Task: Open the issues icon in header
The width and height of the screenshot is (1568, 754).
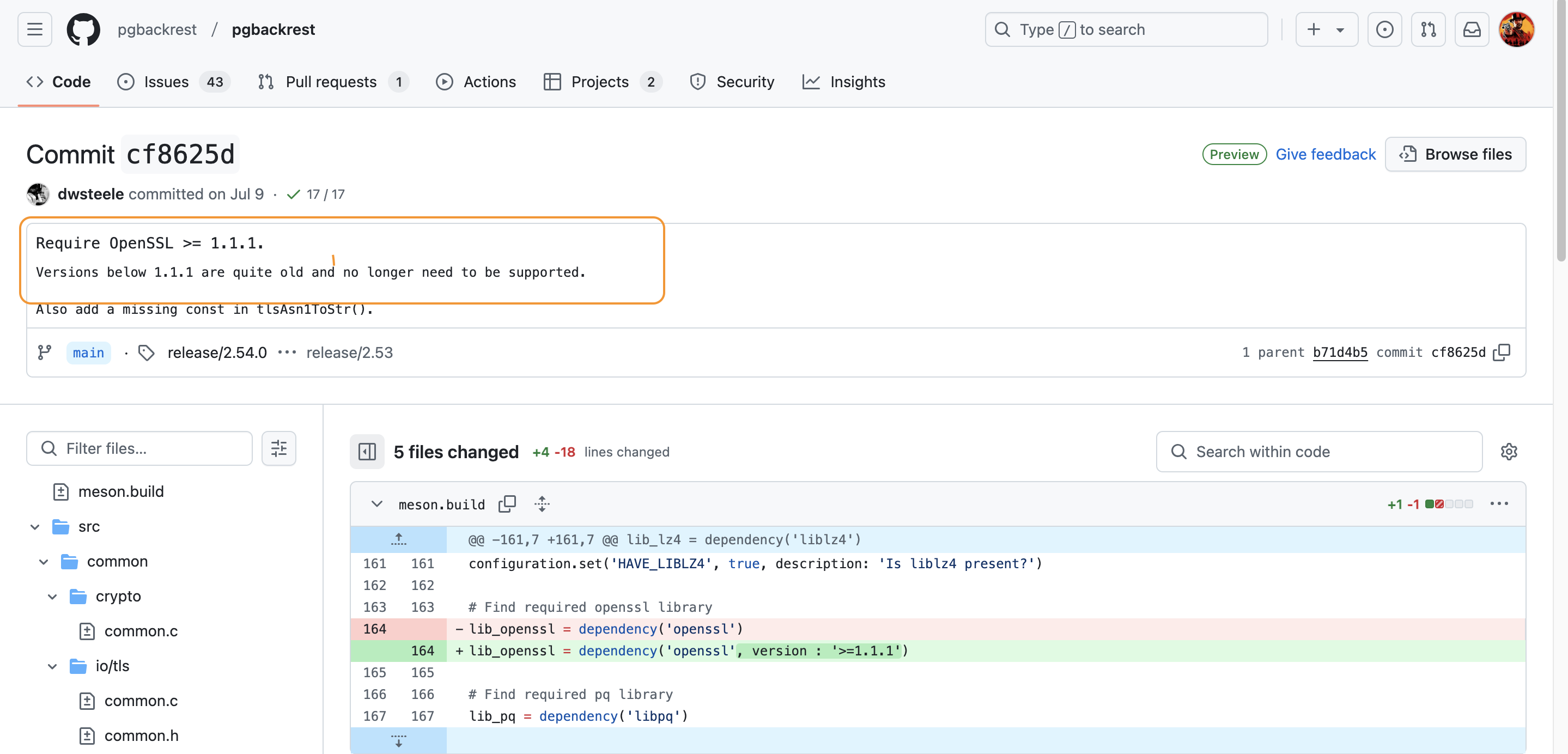Action: pos(1384,29)
